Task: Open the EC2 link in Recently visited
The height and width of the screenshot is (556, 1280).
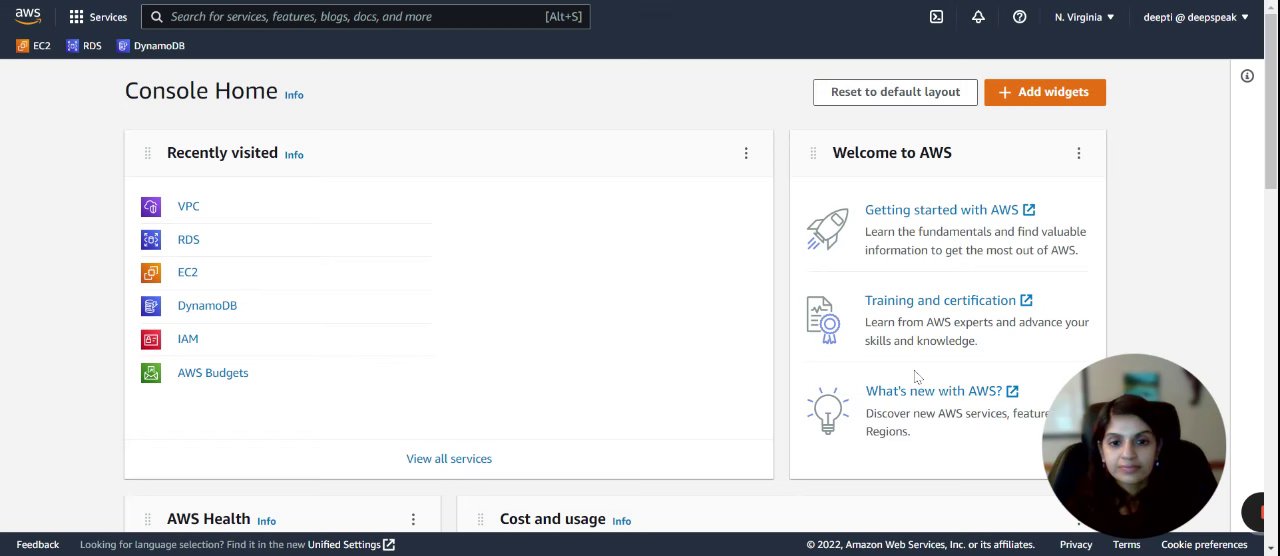Action: coord(187,272)
